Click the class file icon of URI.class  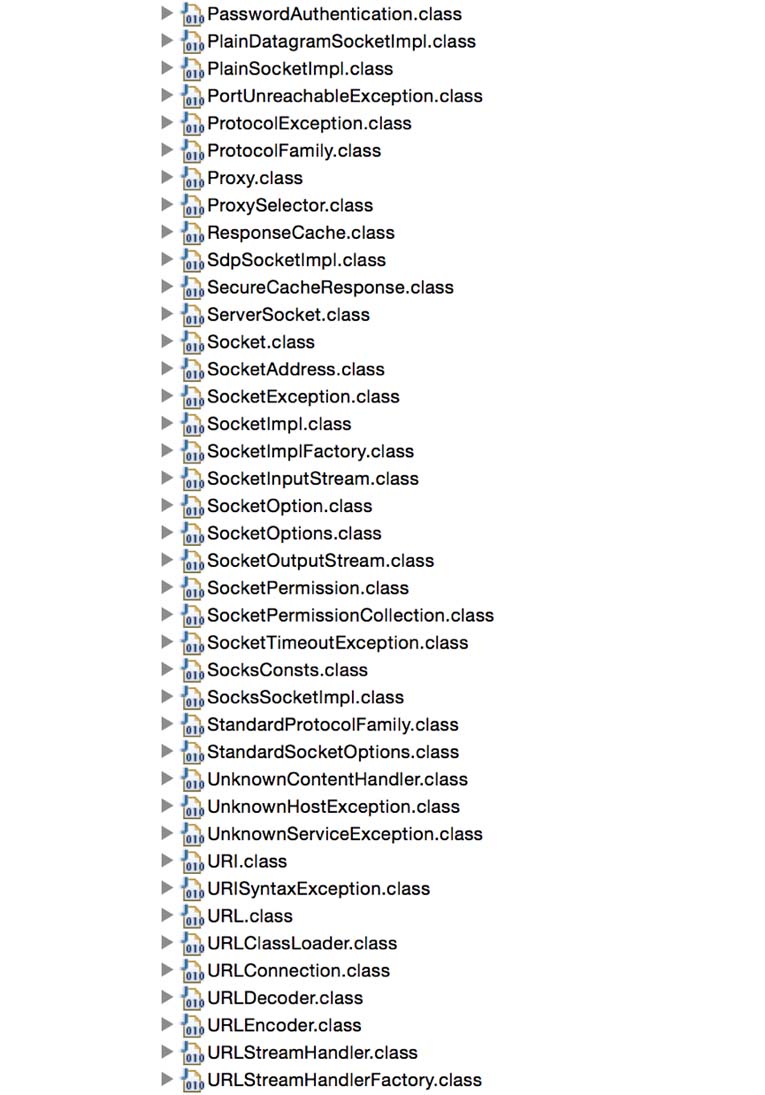[x=193, y=862]
